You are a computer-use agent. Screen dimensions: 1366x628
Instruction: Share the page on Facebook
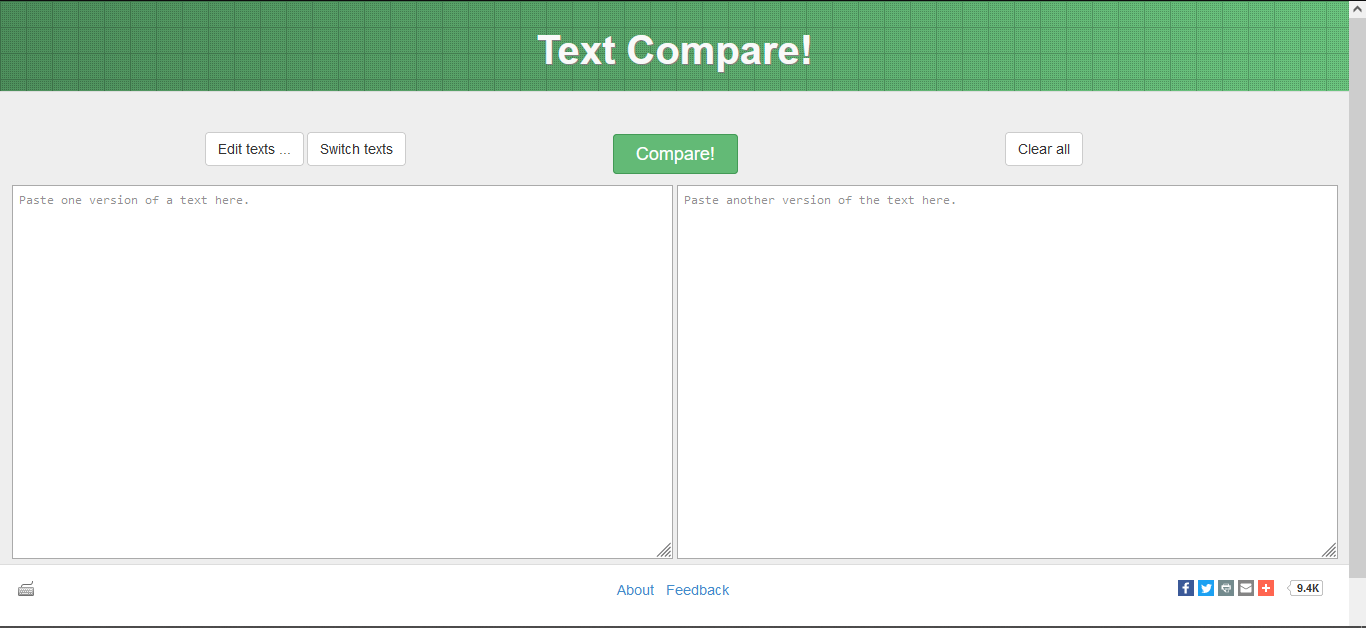[1185, 588]
